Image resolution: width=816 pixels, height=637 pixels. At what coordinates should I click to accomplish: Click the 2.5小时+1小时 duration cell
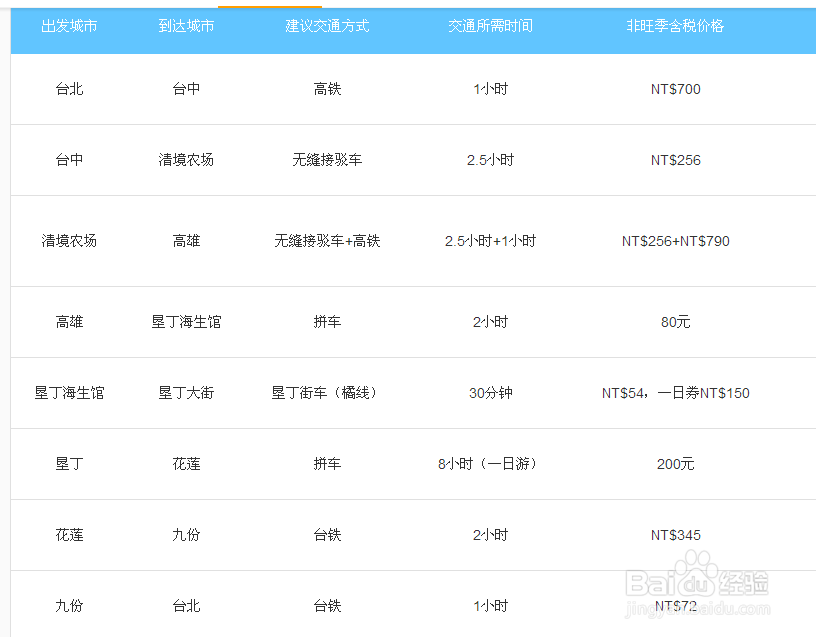490,241
